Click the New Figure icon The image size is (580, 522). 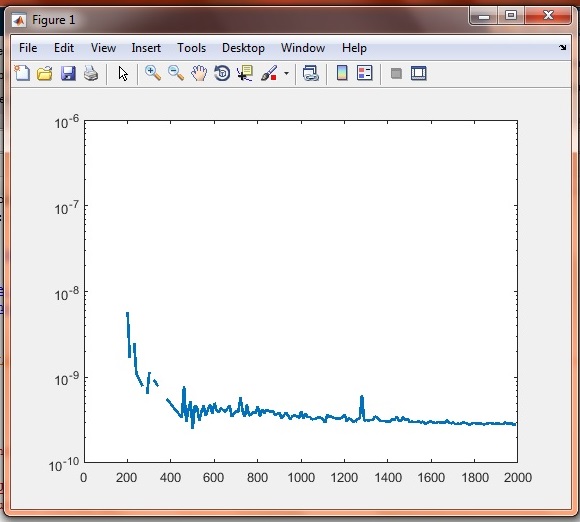[x=22, y=73]
